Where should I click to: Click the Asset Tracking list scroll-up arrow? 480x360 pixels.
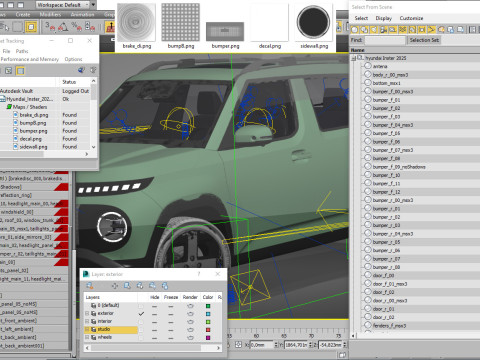tap(94, 81)
